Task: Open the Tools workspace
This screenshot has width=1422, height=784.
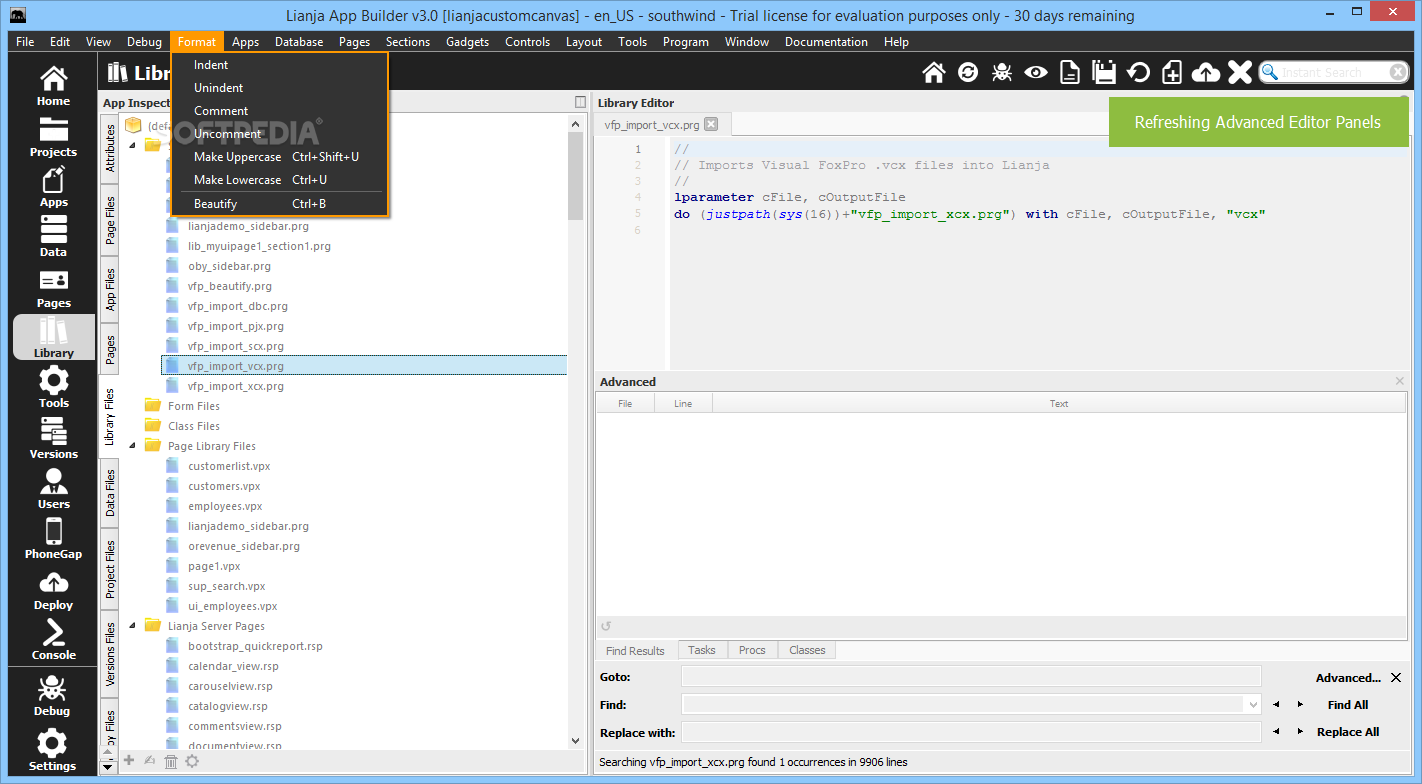Action: coord(53,388)
